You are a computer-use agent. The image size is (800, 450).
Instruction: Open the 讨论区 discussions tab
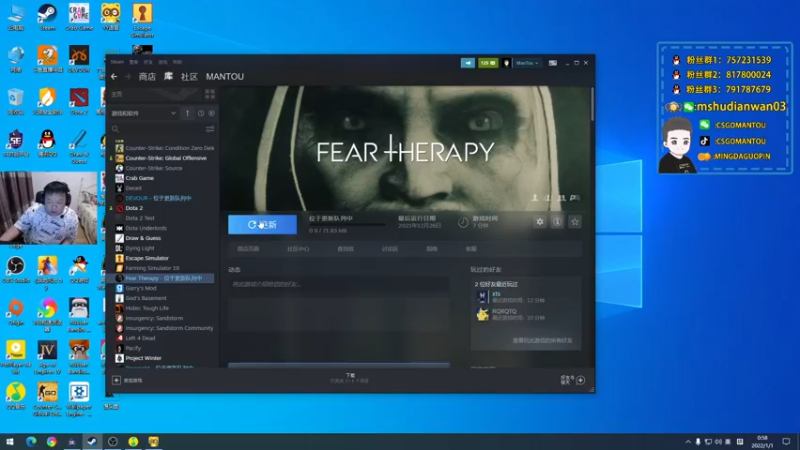coord(390,249)
